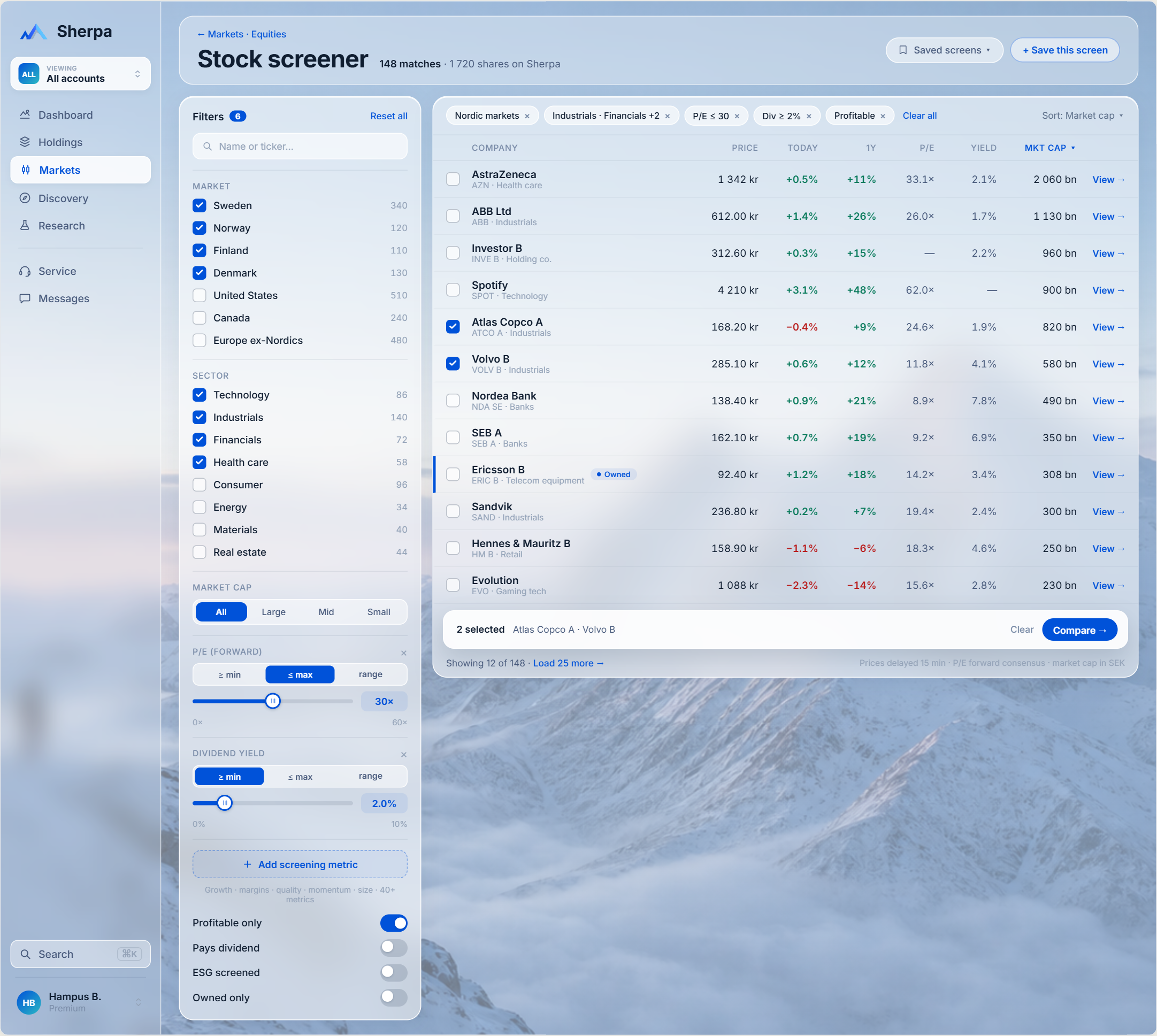
Task: Select the Large market cap tab
Action: pyautogui.click(x=273, y=612)
